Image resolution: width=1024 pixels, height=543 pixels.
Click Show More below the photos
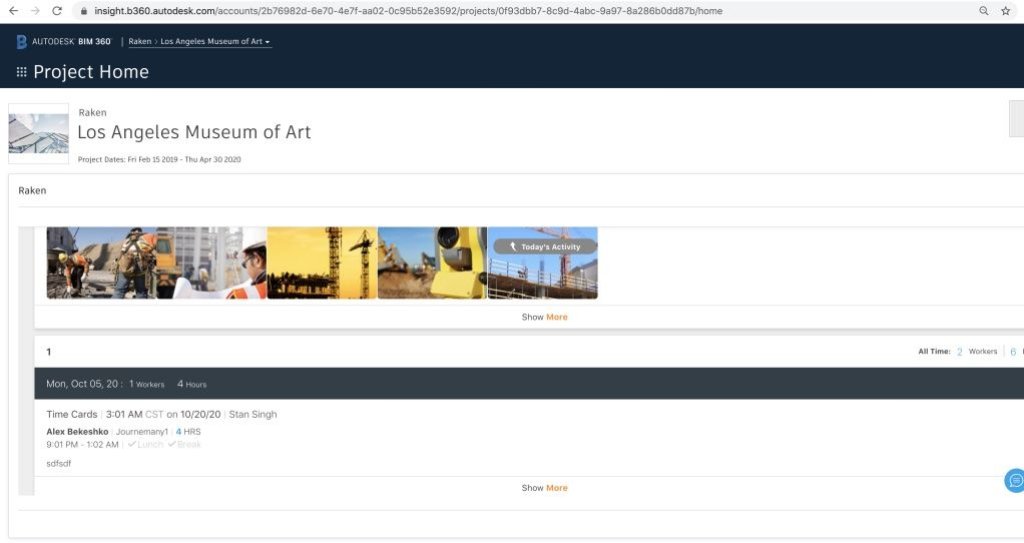click(544, 317)
